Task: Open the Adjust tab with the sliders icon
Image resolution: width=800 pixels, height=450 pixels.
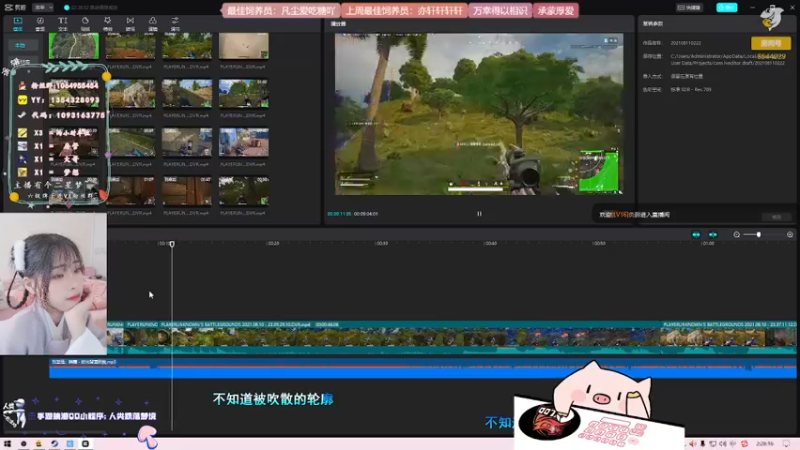Action: pos(175,23)
